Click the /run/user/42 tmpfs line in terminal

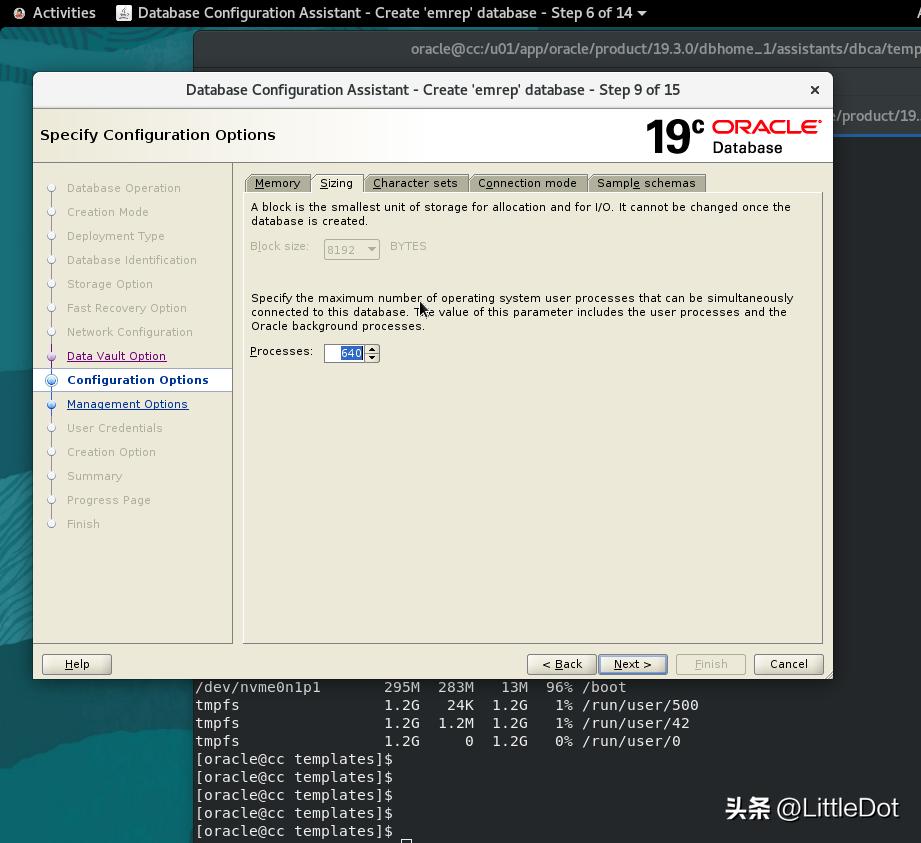pos(442,723)
